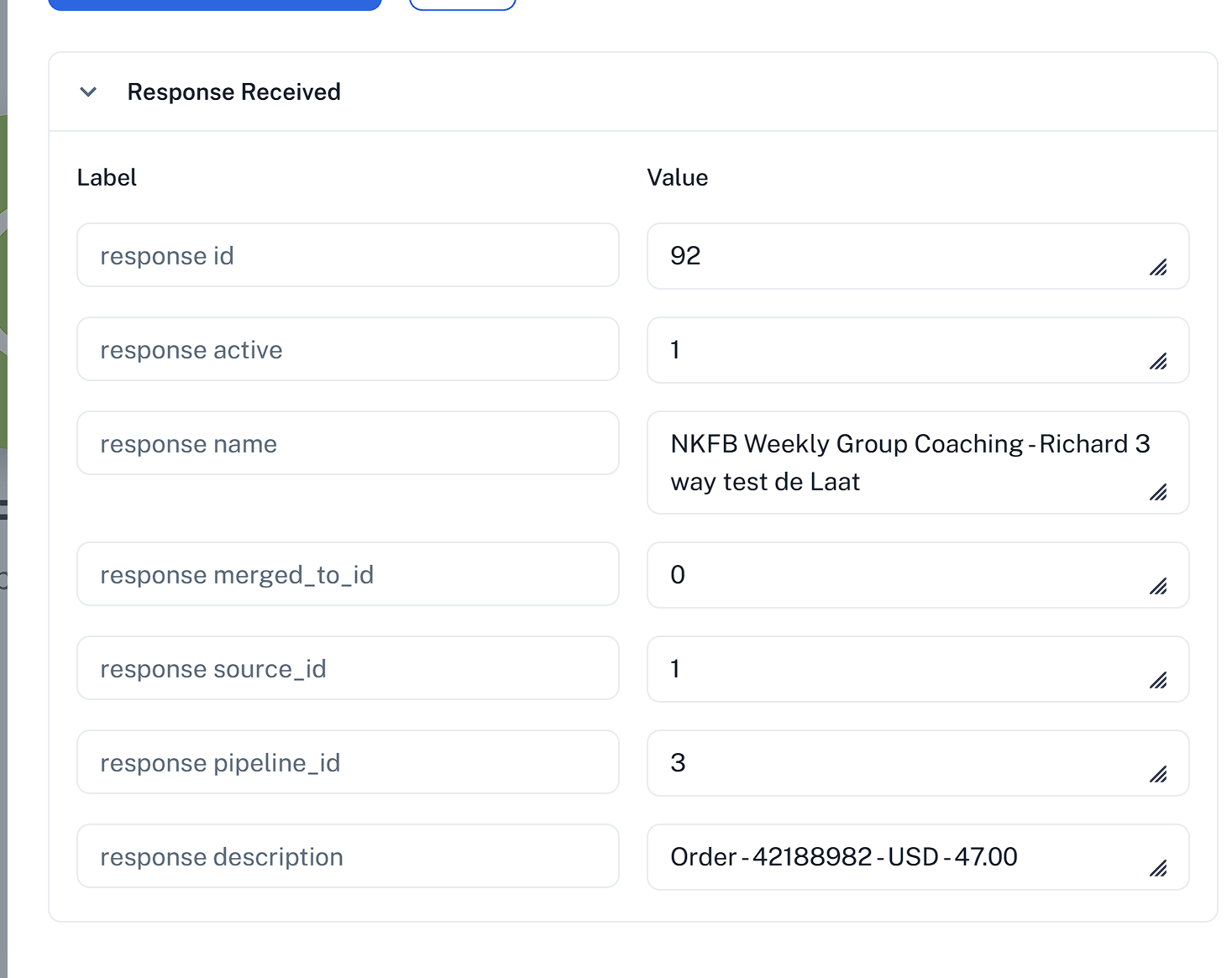Click the response pipeline_id label field
This screenshot has height=978, width=1232.
click(348, 762)
